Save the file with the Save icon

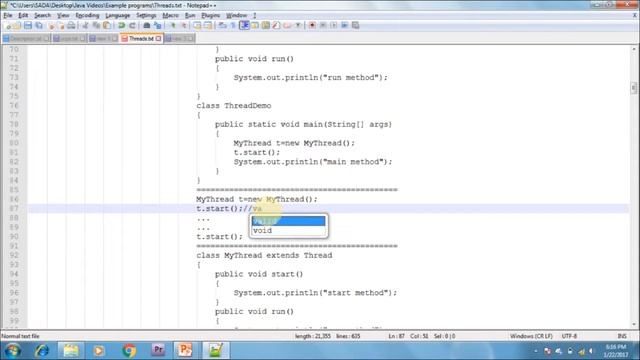pos(28,25)
